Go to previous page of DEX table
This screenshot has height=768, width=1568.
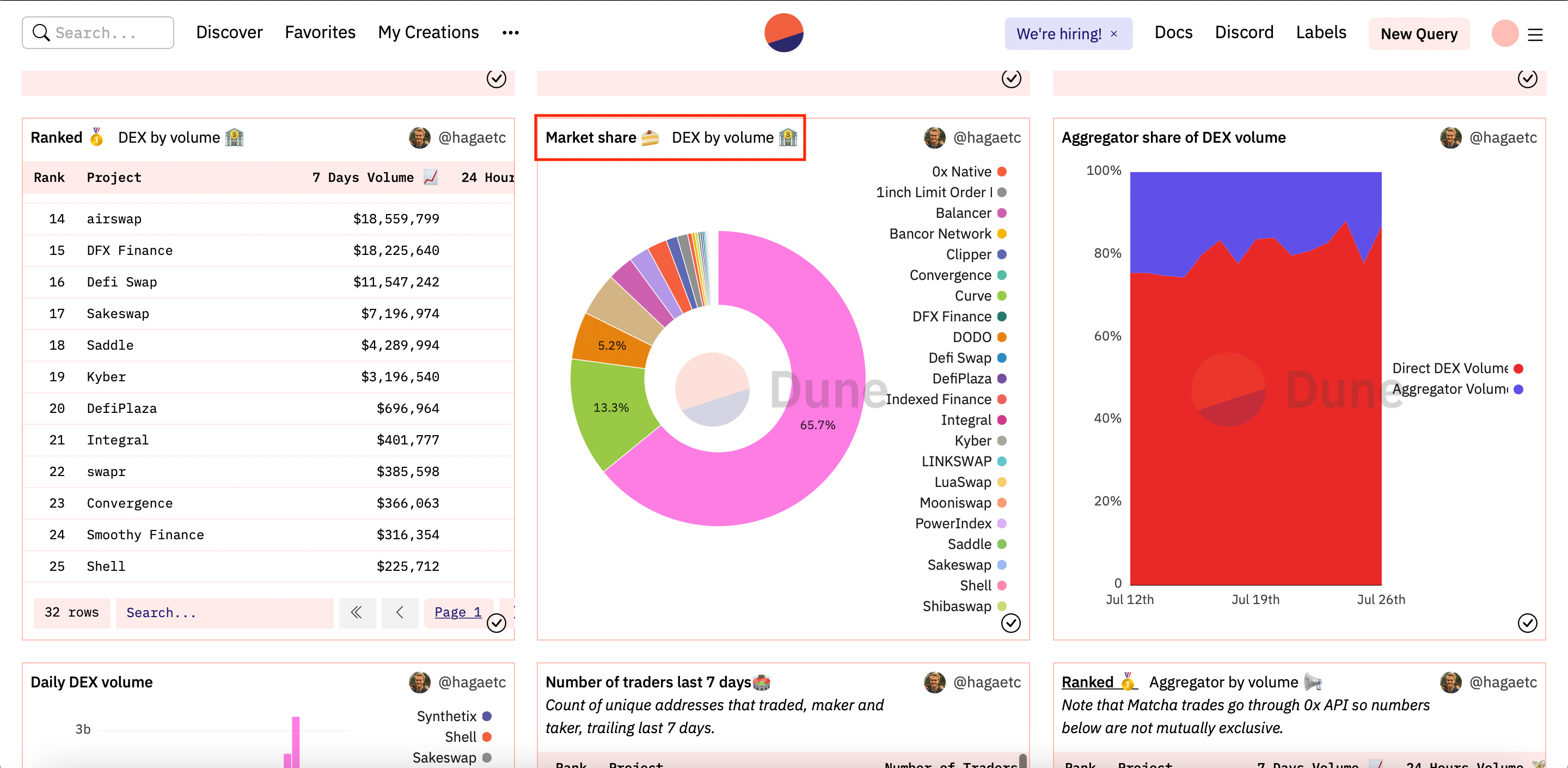coord(399,612)
